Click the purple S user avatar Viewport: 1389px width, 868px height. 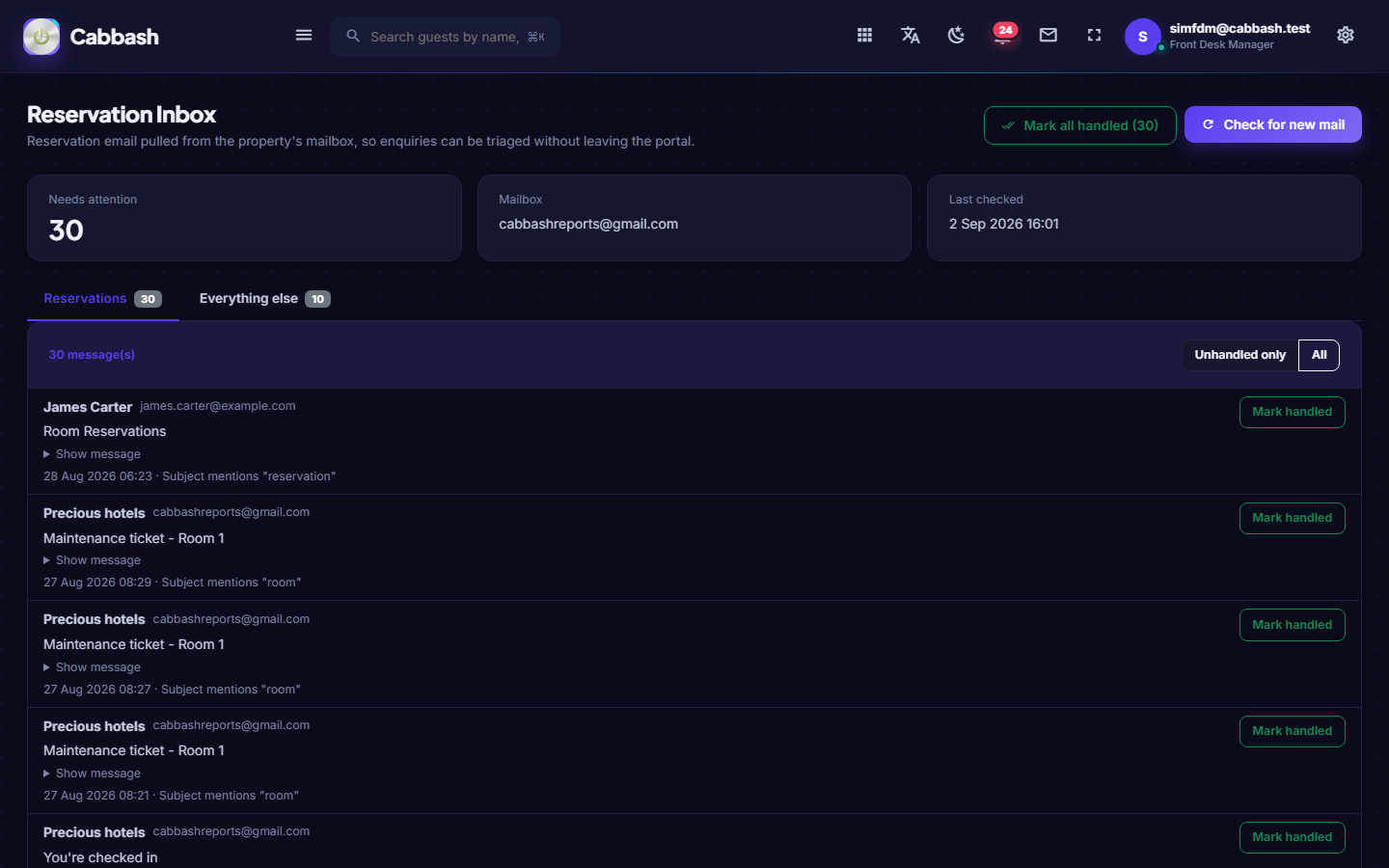click(1143, 37)
